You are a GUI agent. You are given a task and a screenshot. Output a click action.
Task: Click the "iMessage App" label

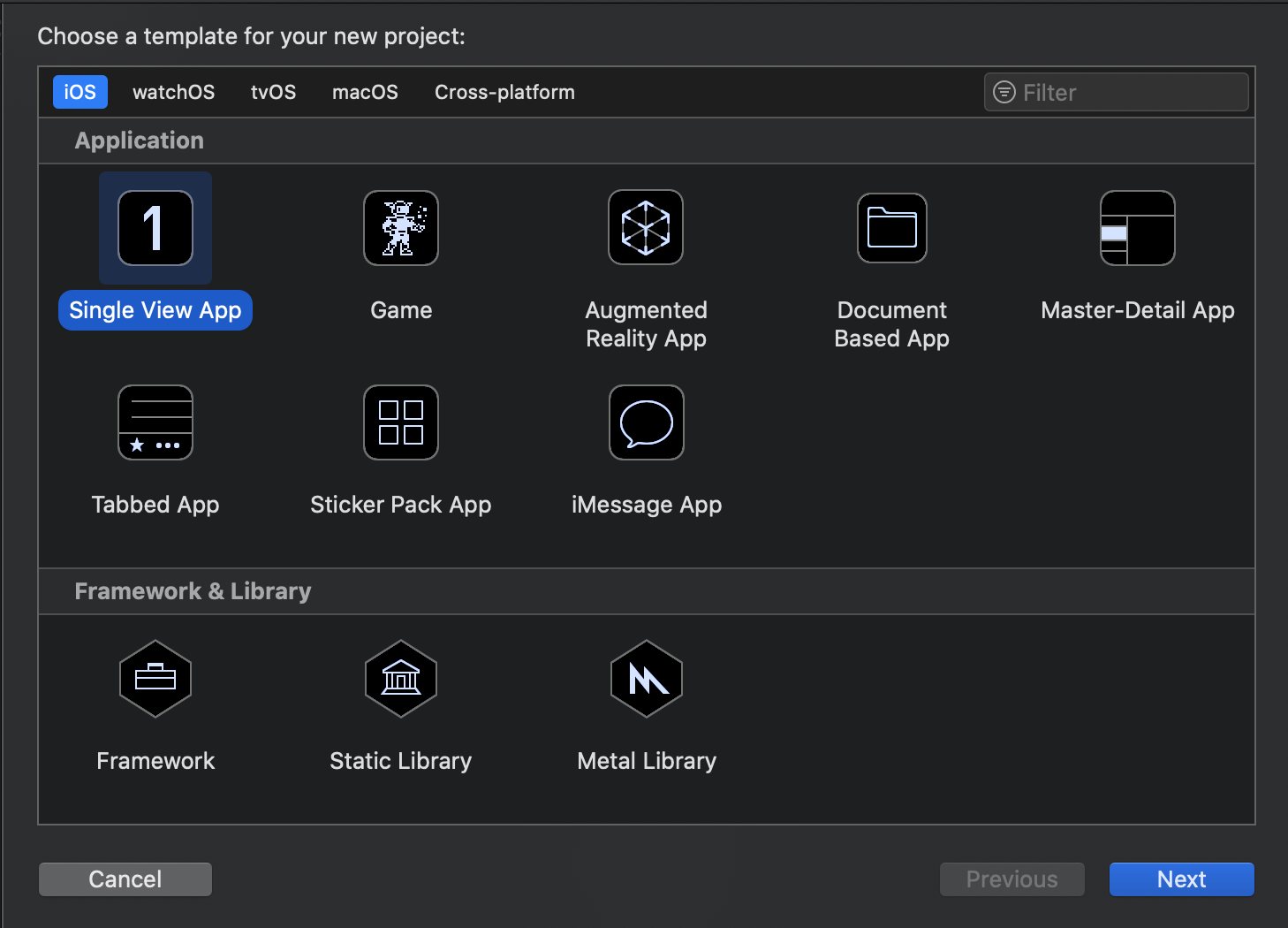(647, 505)
